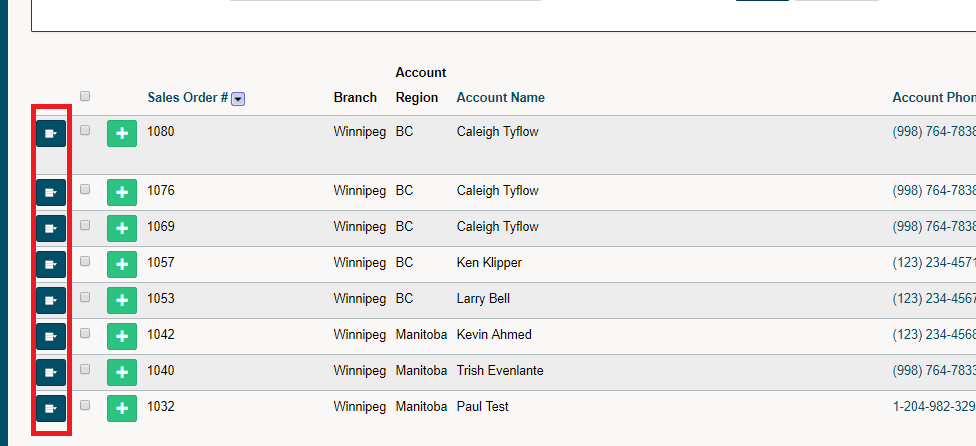Expand details for order 1057 via the plus
Viewport: 976px width, 446px height.
pyautogui.click(x=122, y=265)
